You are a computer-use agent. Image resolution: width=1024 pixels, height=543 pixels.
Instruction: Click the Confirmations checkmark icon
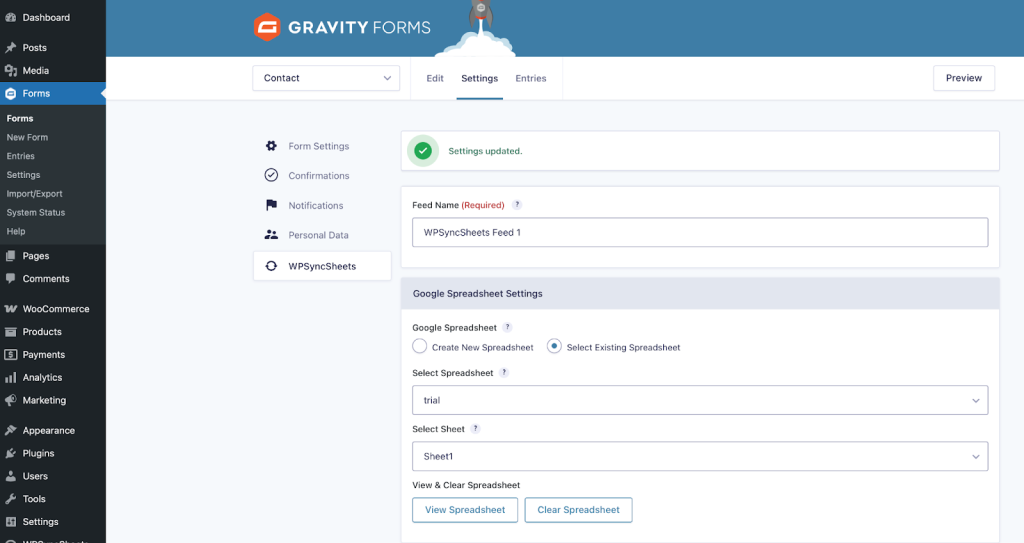271,175
